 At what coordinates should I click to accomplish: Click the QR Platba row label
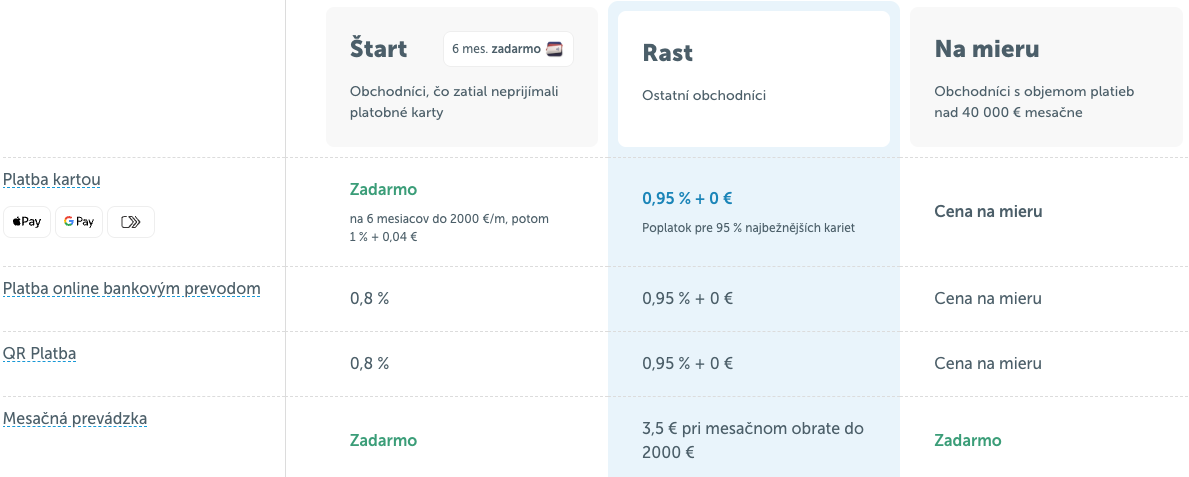coord(40,354)
